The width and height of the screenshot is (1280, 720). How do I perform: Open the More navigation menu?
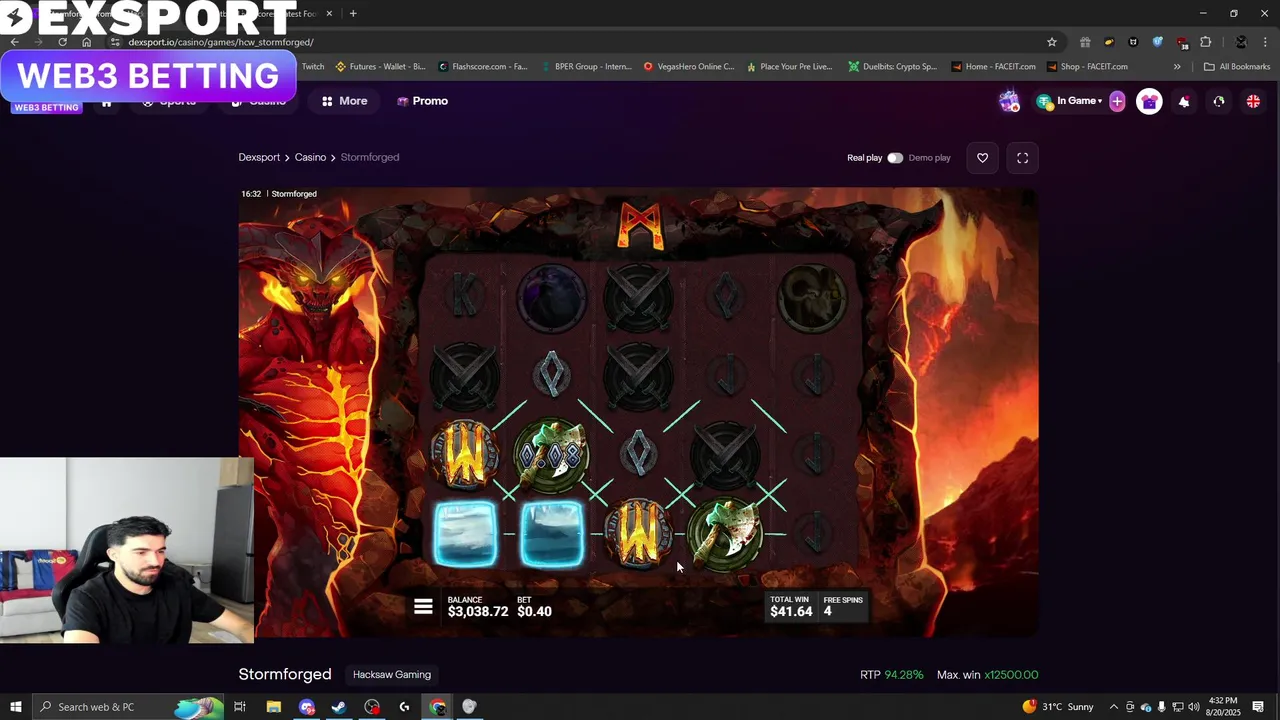(344, 101)
